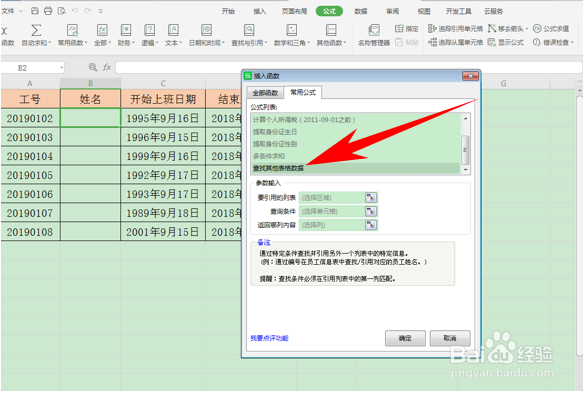The height and width of the screenshot is (393, 586).
Task: Open the 财务 financial functions icon
Action: (x=126, y=30)
